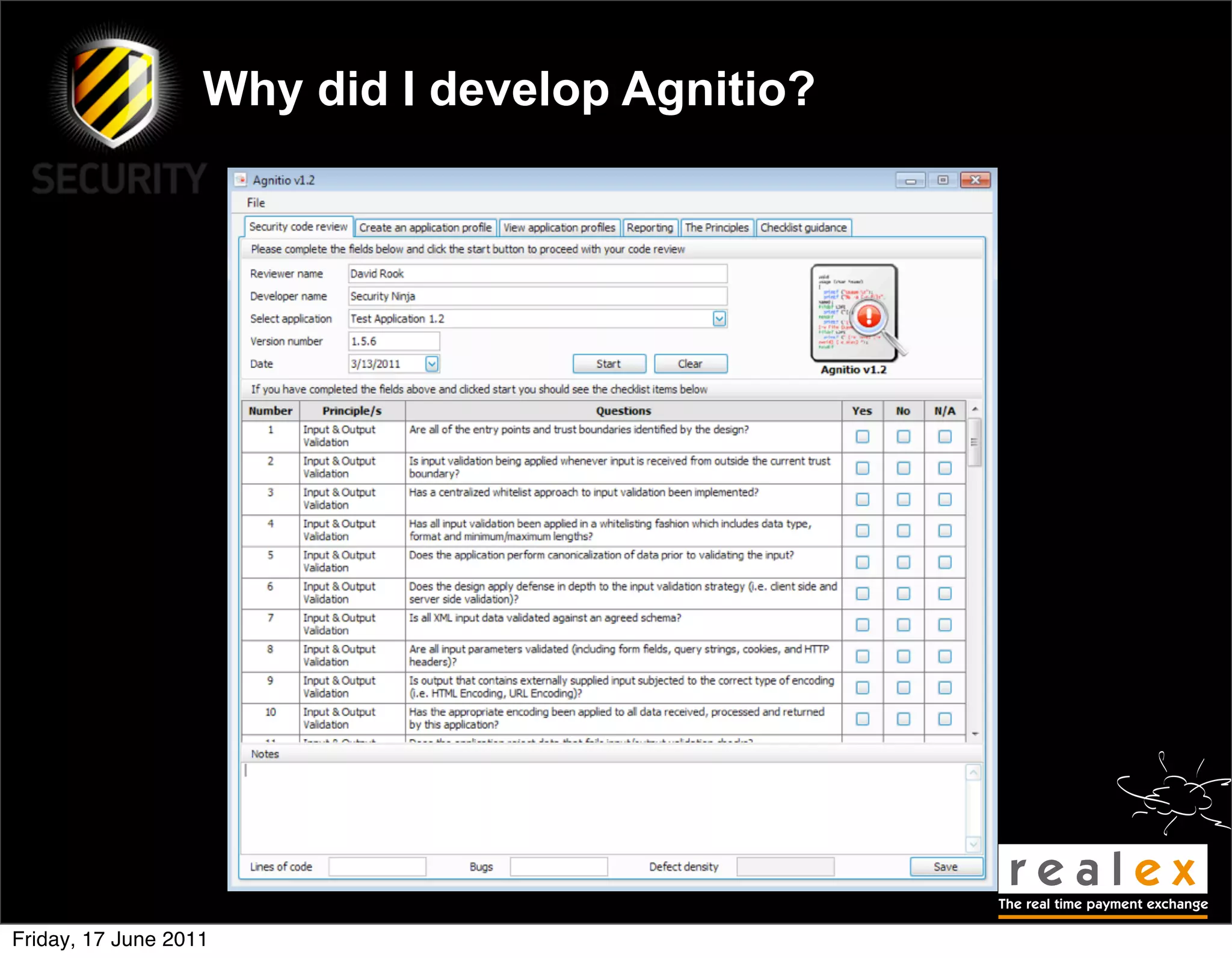Check Yes for question 1
Viewport: 1232px width, 958px height.
862,437
